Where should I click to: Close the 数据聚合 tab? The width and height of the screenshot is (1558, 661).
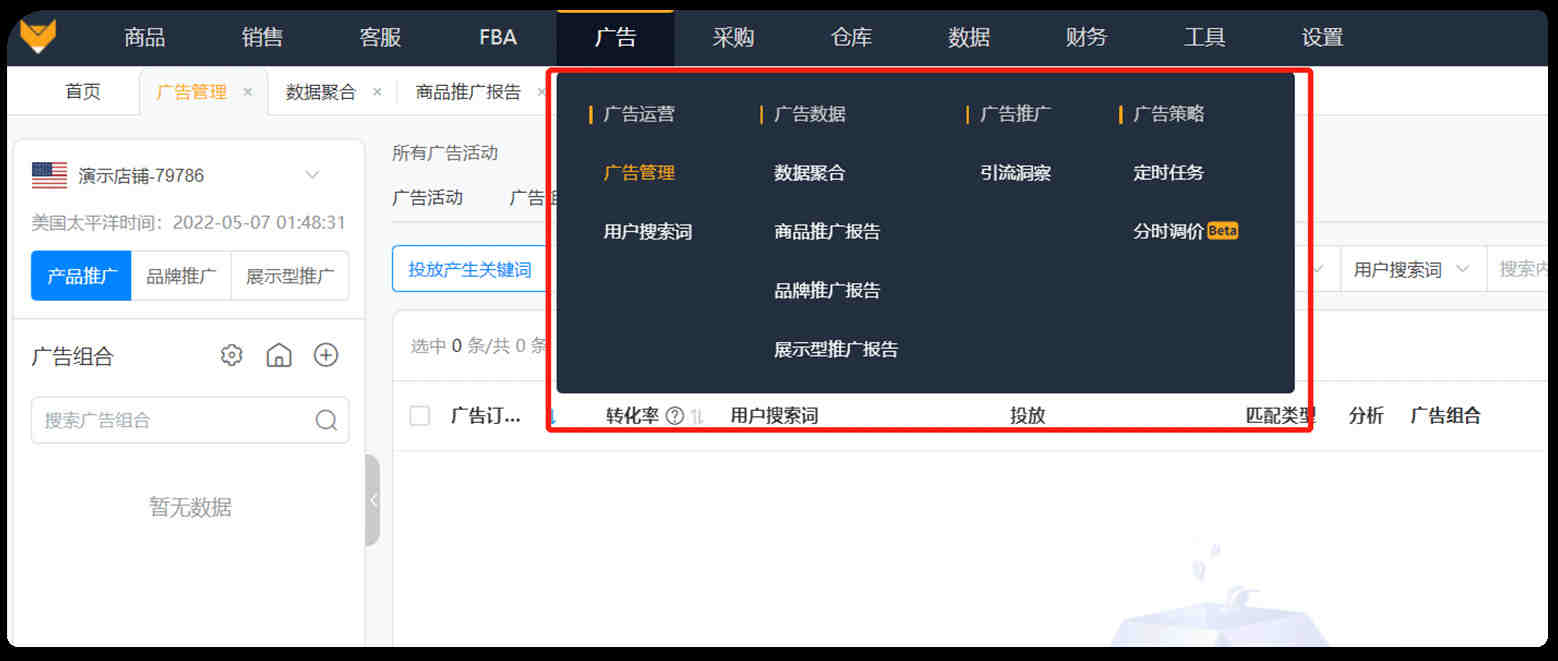click(x=377, y=92)
